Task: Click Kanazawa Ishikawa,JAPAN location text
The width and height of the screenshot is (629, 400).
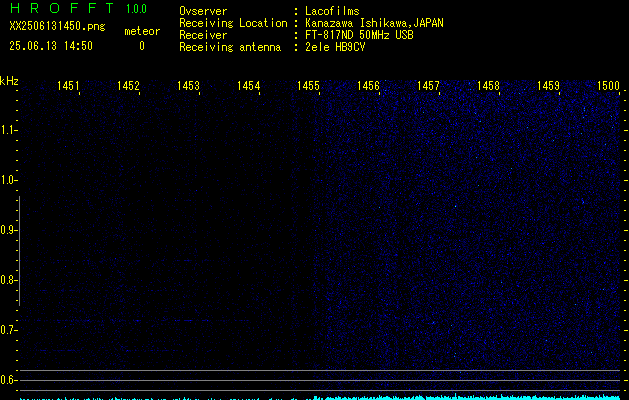Action: [x=374, y=23]
